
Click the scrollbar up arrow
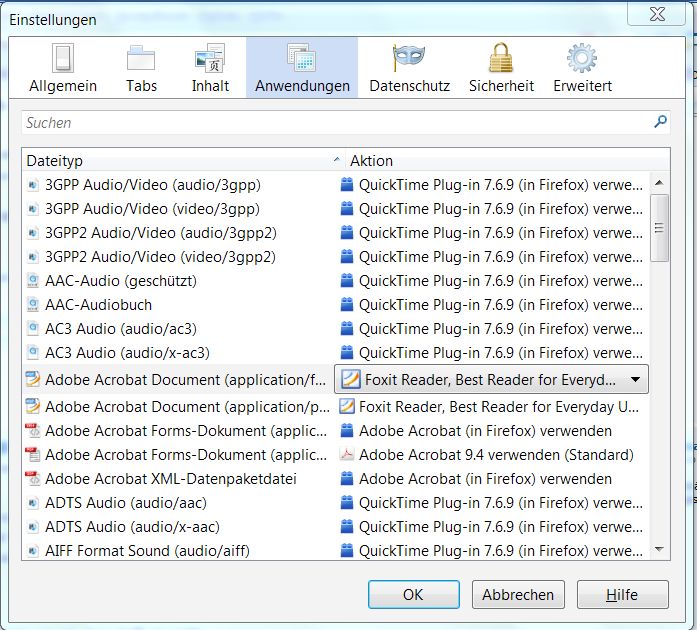coord(659,183)
